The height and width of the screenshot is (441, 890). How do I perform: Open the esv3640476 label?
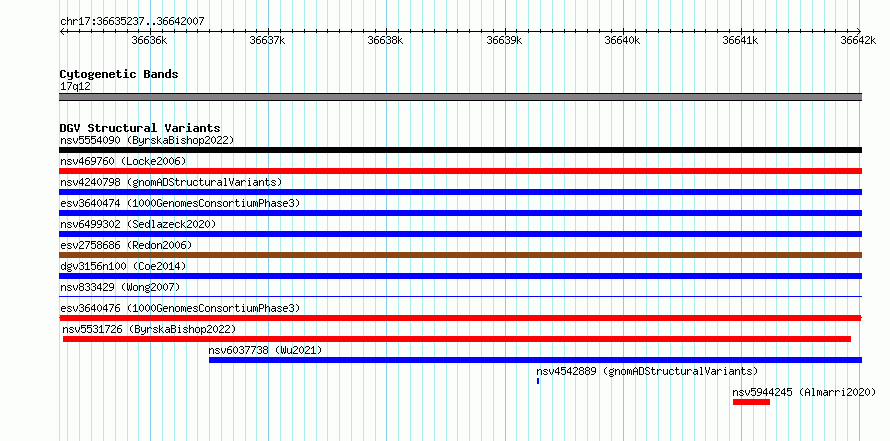[x=180, y=308]
